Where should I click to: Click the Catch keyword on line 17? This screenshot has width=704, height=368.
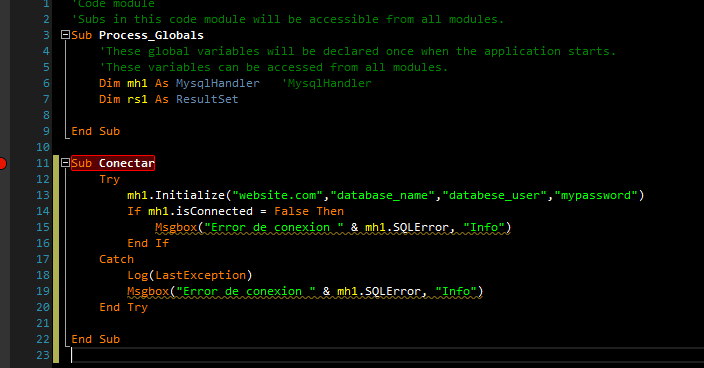pos(116,259)
